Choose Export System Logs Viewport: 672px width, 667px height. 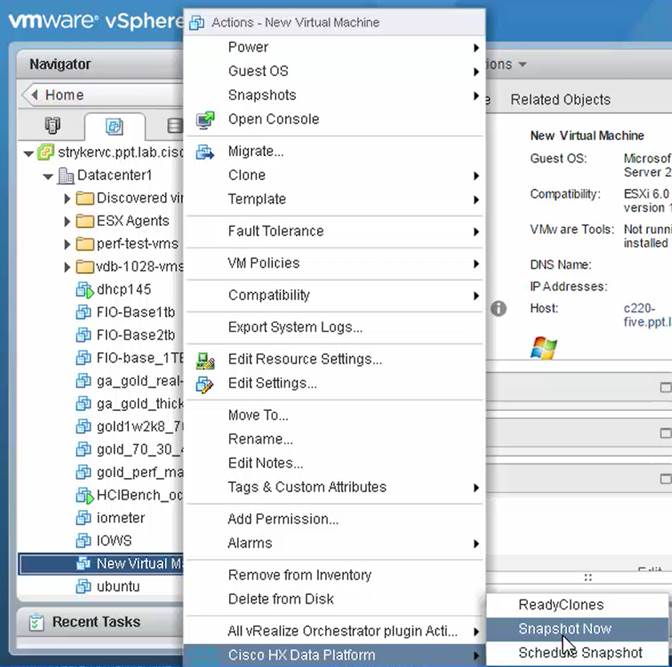pos(334,327)
